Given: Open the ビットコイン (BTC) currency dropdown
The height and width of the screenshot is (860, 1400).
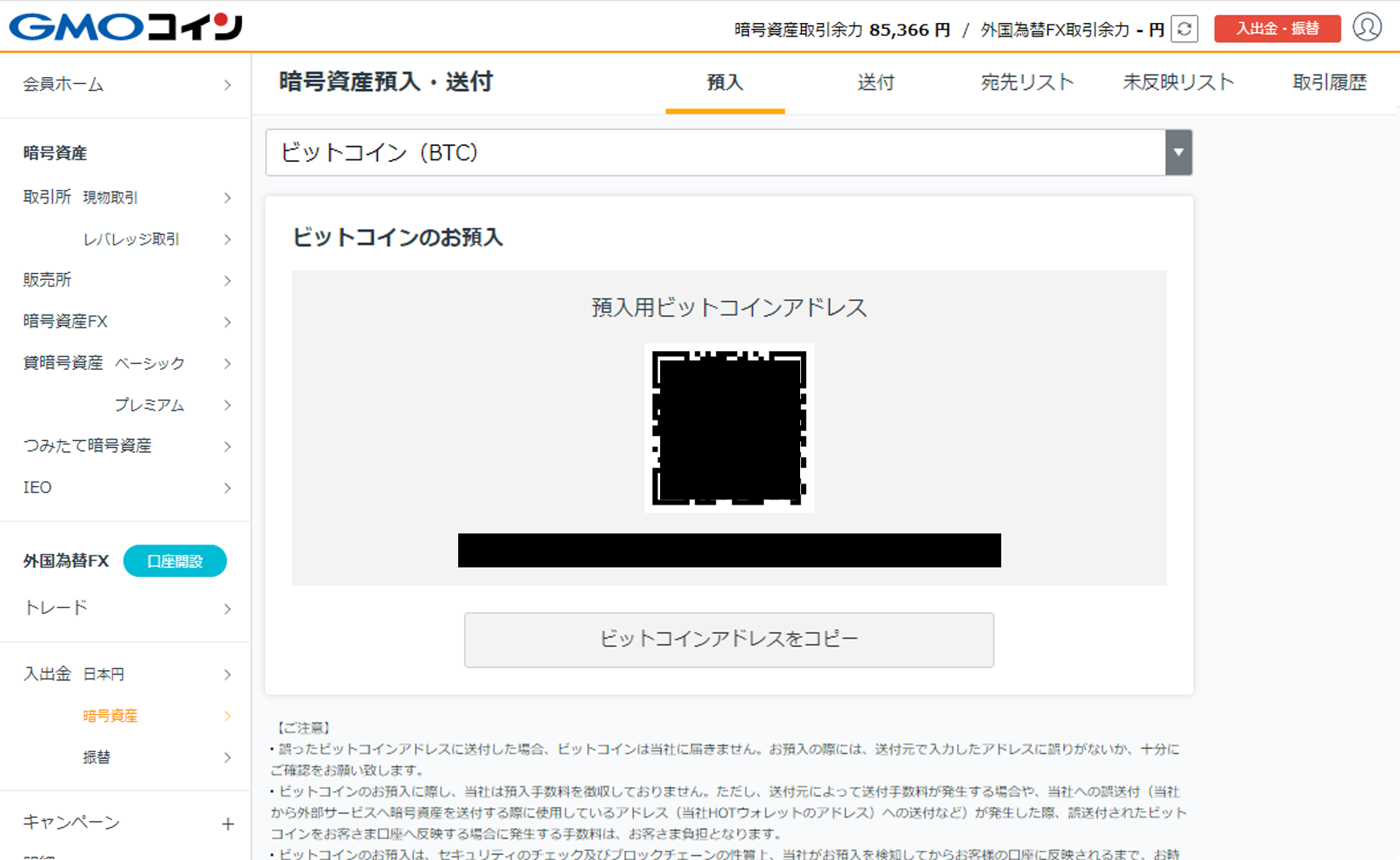Looking at the screenshot, I should [x=729, y=153].
